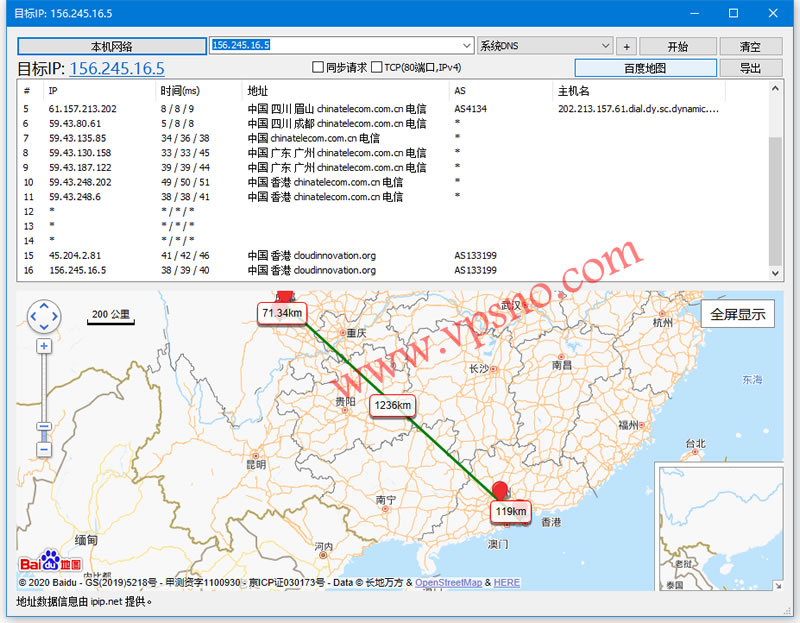Image resolution: width=800 pixels, height=623 pixels.
Task: Toggle the TCP(80端口,IPv4) checkbox
Action: [x=377, y=68]
